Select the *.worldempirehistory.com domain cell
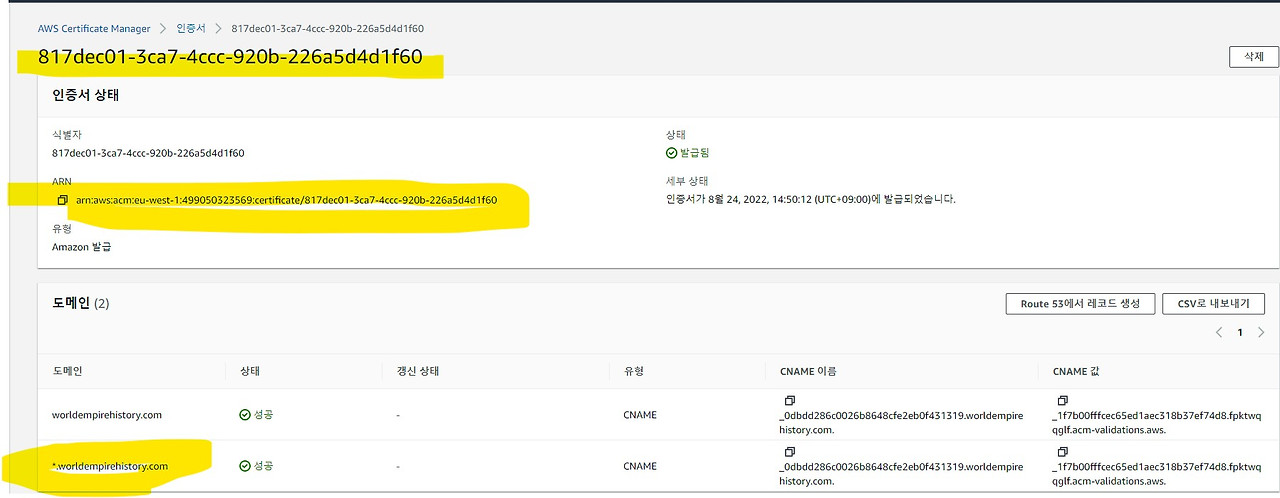The image size is (1280, 498). coord(110,466)
